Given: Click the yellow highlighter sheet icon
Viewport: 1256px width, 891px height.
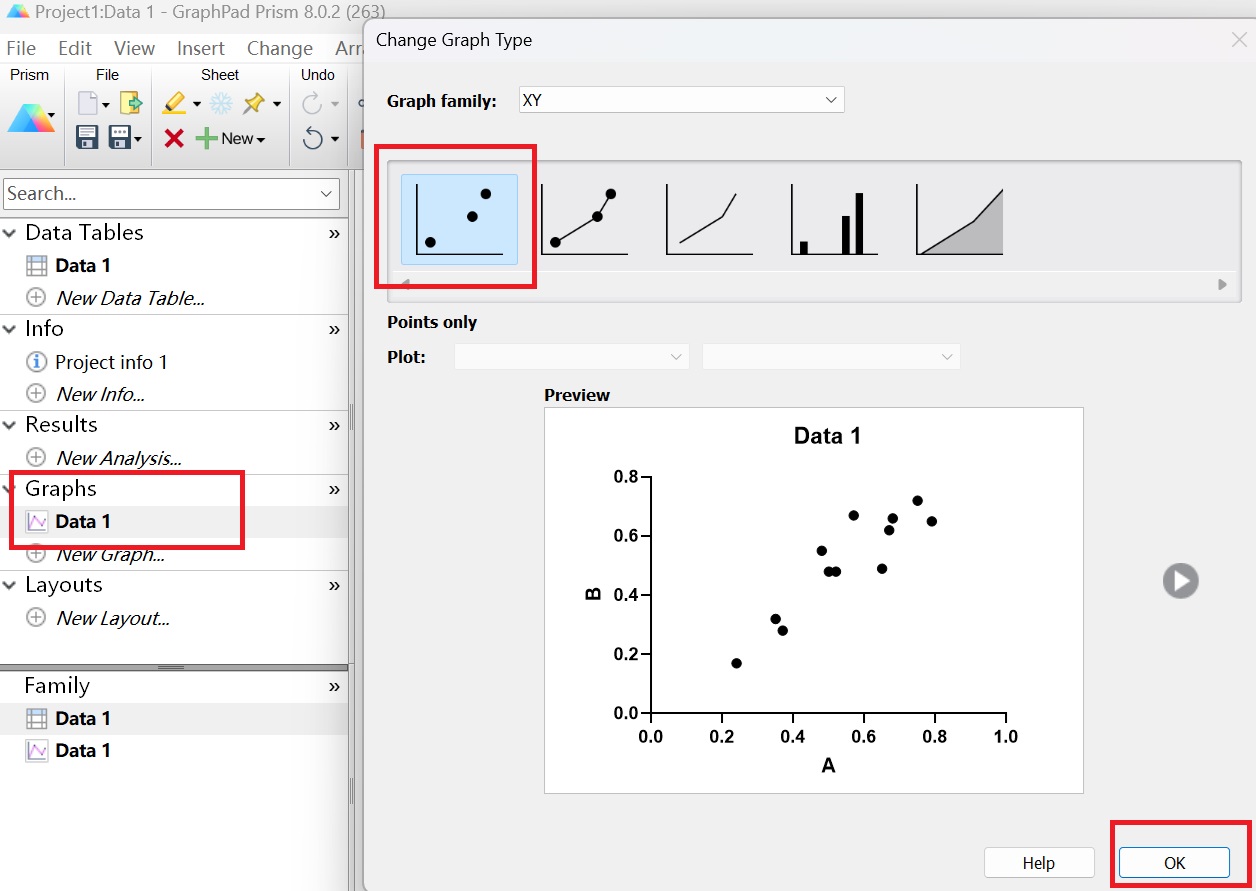Looking at the screenshot, I should tap(174, 103).
